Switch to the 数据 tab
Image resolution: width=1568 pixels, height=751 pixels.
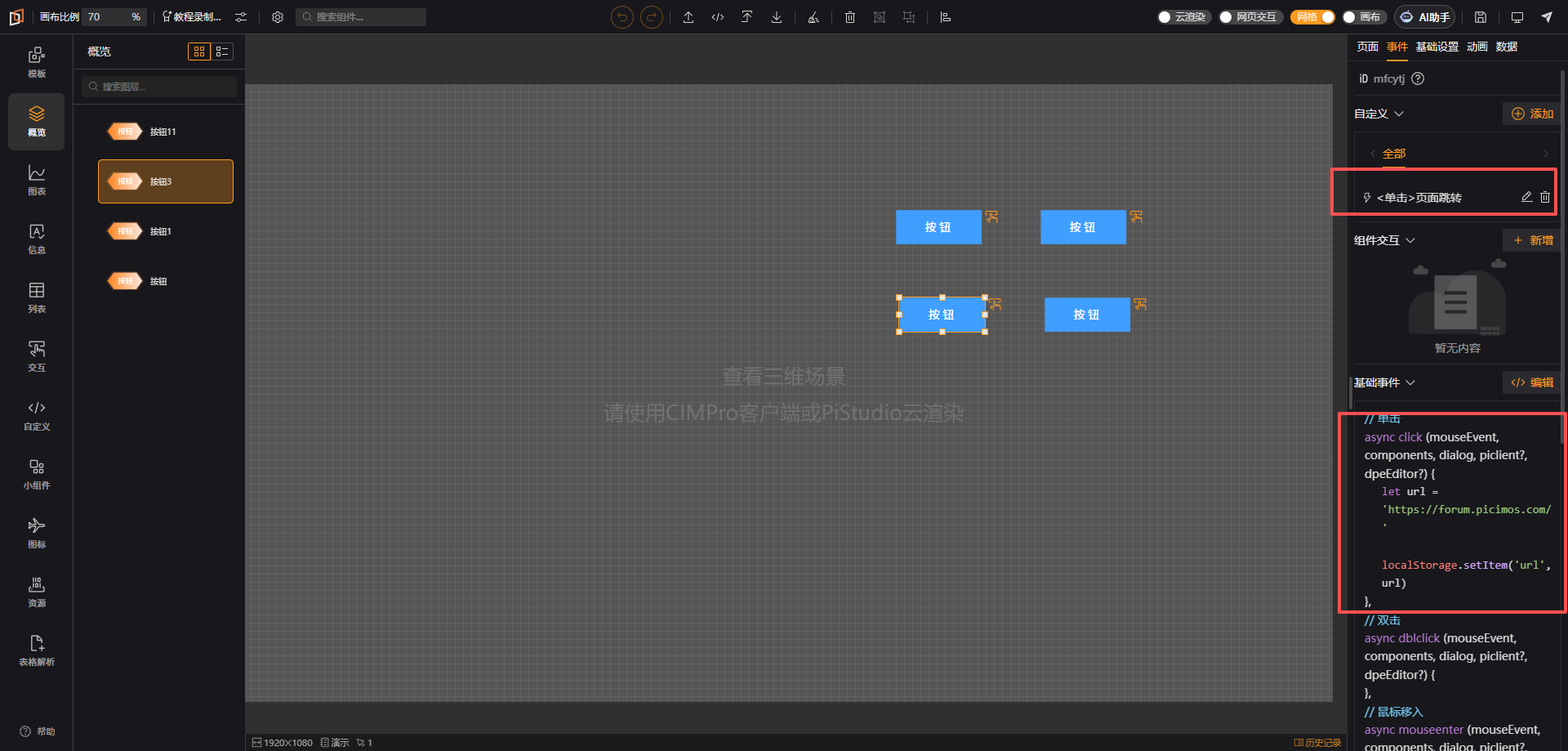1507,47
